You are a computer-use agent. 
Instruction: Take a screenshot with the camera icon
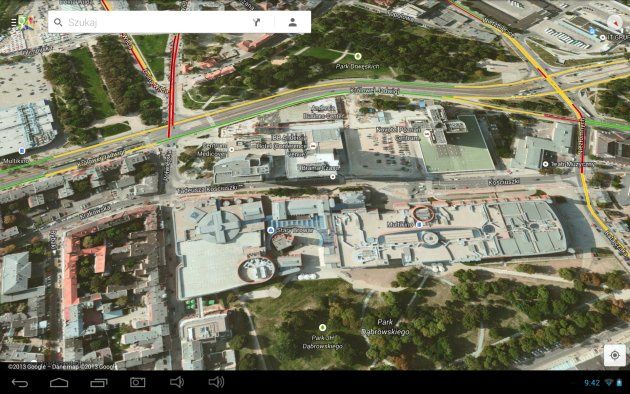tap(137, 382)
